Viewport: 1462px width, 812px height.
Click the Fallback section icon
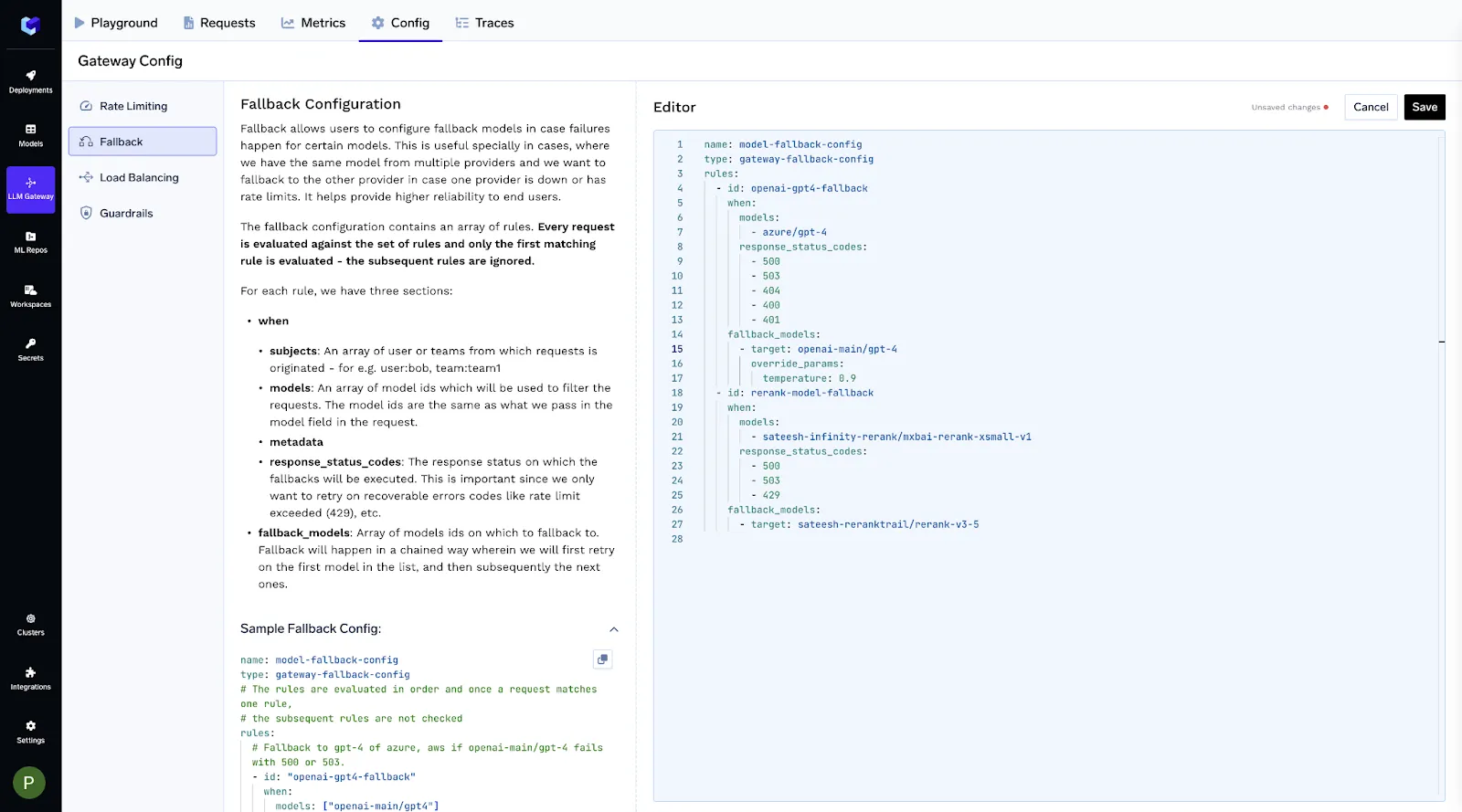[86, 142]
